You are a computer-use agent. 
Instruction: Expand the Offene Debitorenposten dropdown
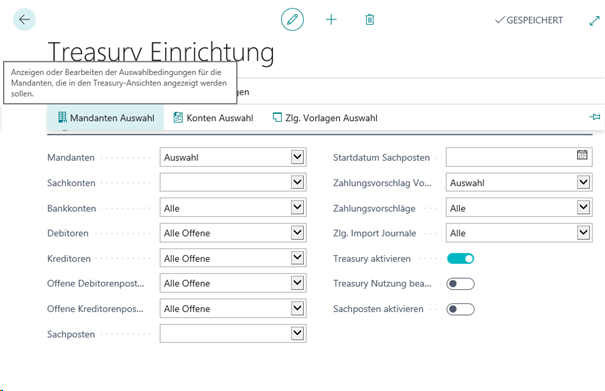click(x=297, y=283)
